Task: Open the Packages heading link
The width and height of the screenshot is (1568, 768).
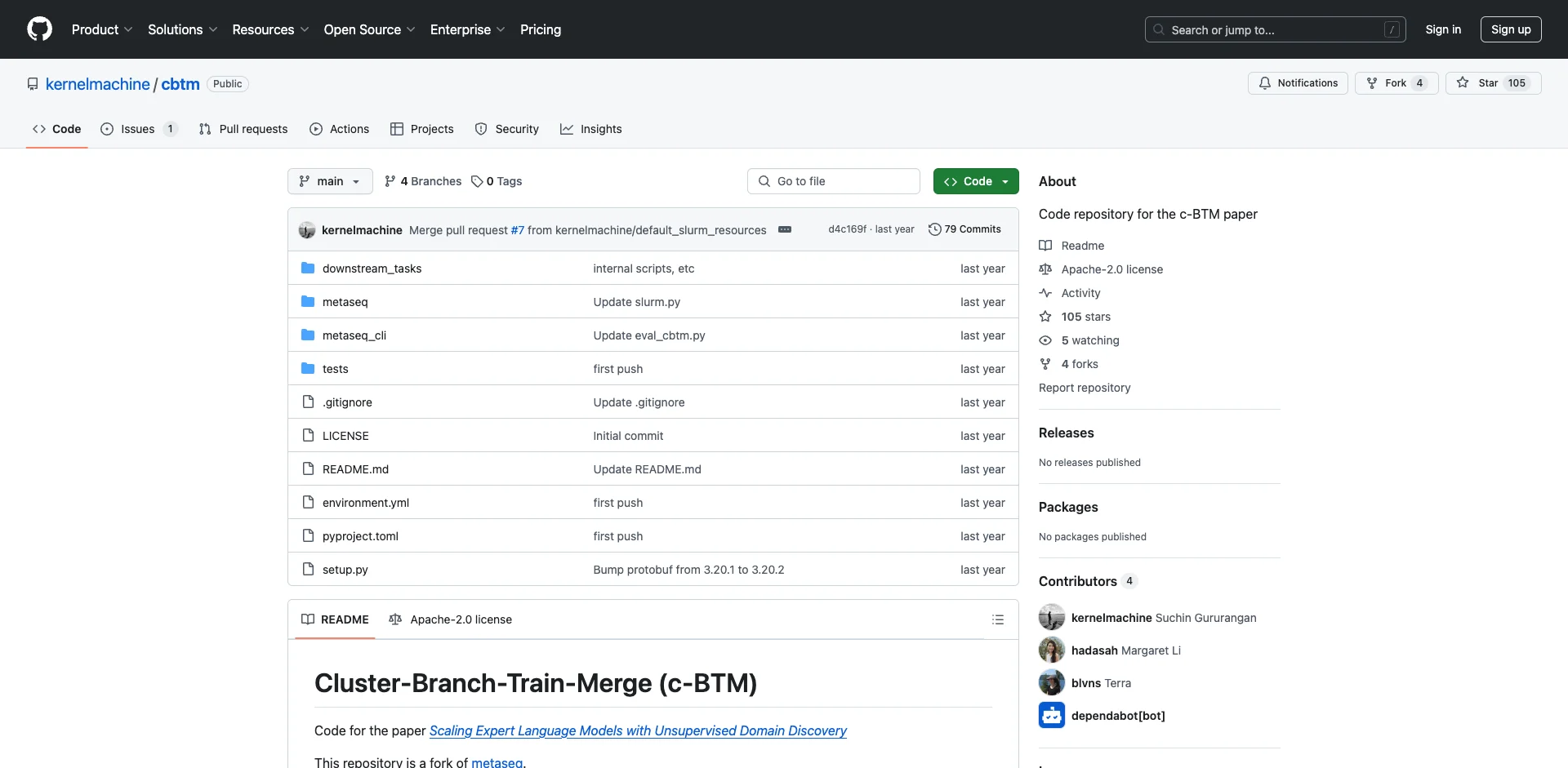Action: (x=1068, y=507)
